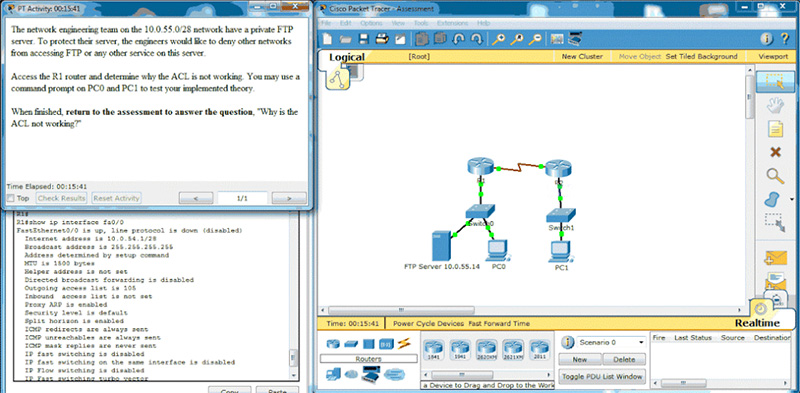Select the End Devices category icon

pos(333,375)
